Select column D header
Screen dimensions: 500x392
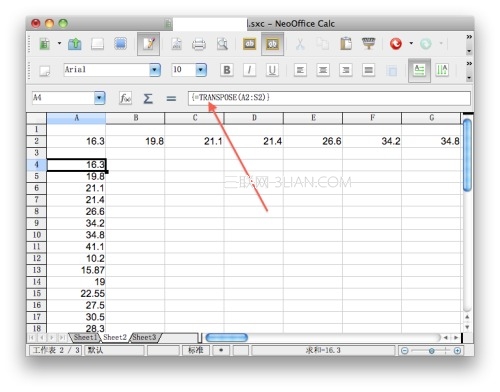click(254, 118)
